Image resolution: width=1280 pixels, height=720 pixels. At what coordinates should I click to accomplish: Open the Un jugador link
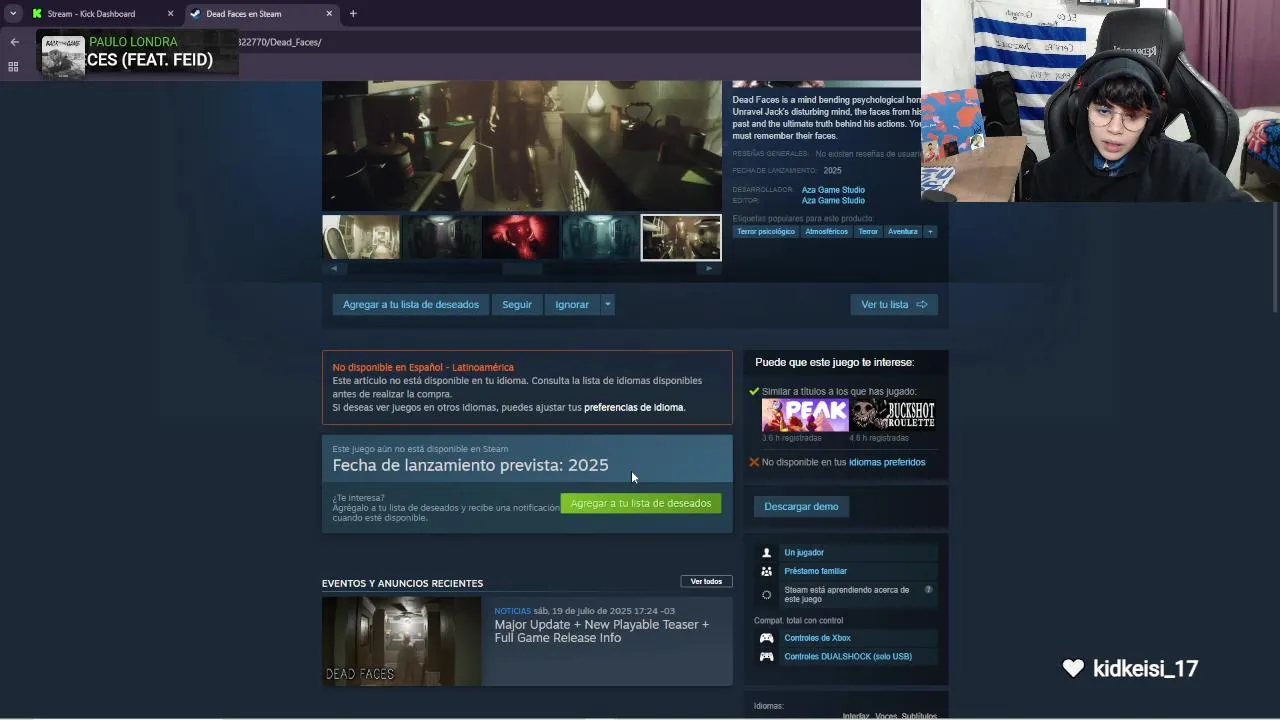tap(804, 553)
